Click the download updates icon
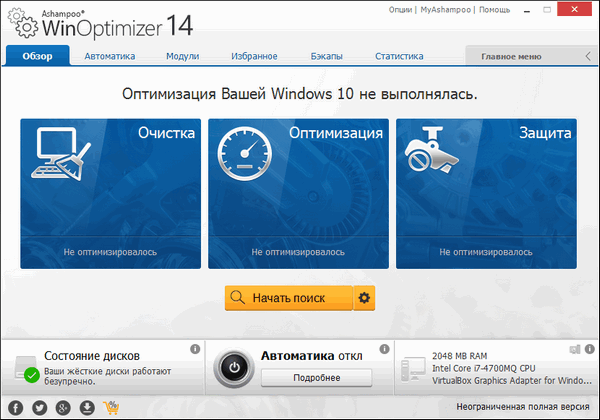This screenshot has height=420, width=600. (87, 408)
